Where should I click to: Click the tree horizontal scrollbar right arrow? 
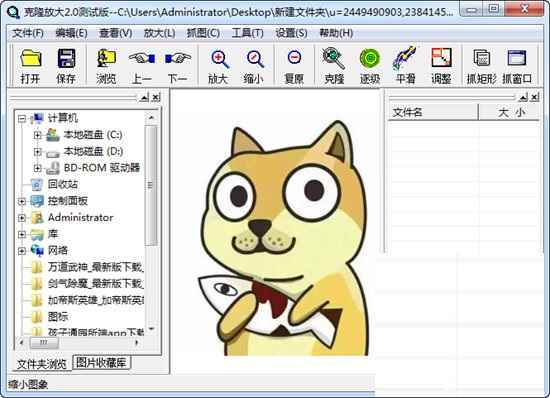(136, 343)
